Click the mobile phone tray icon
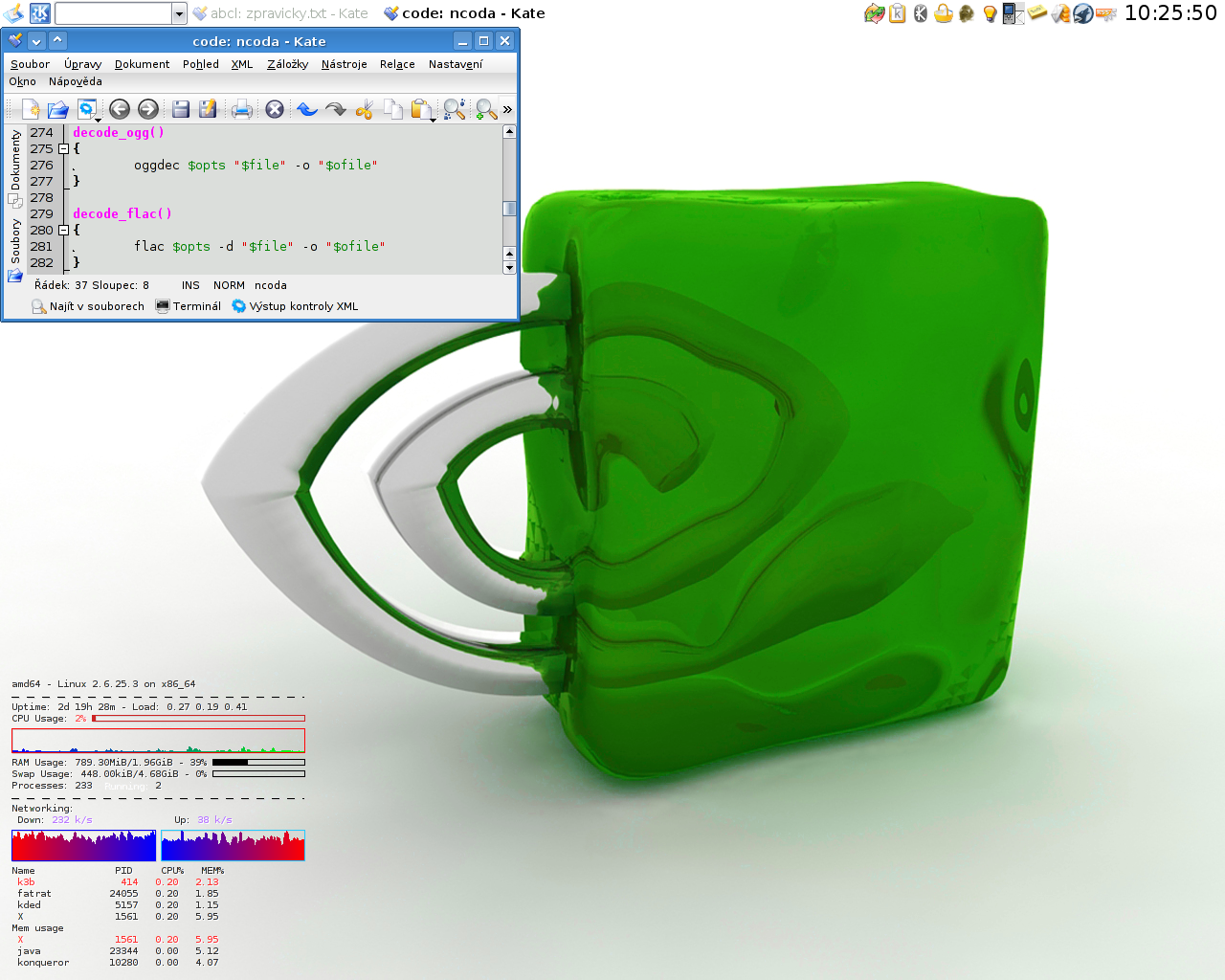Screen dimensions: 1225x980 pos(1013,13)
